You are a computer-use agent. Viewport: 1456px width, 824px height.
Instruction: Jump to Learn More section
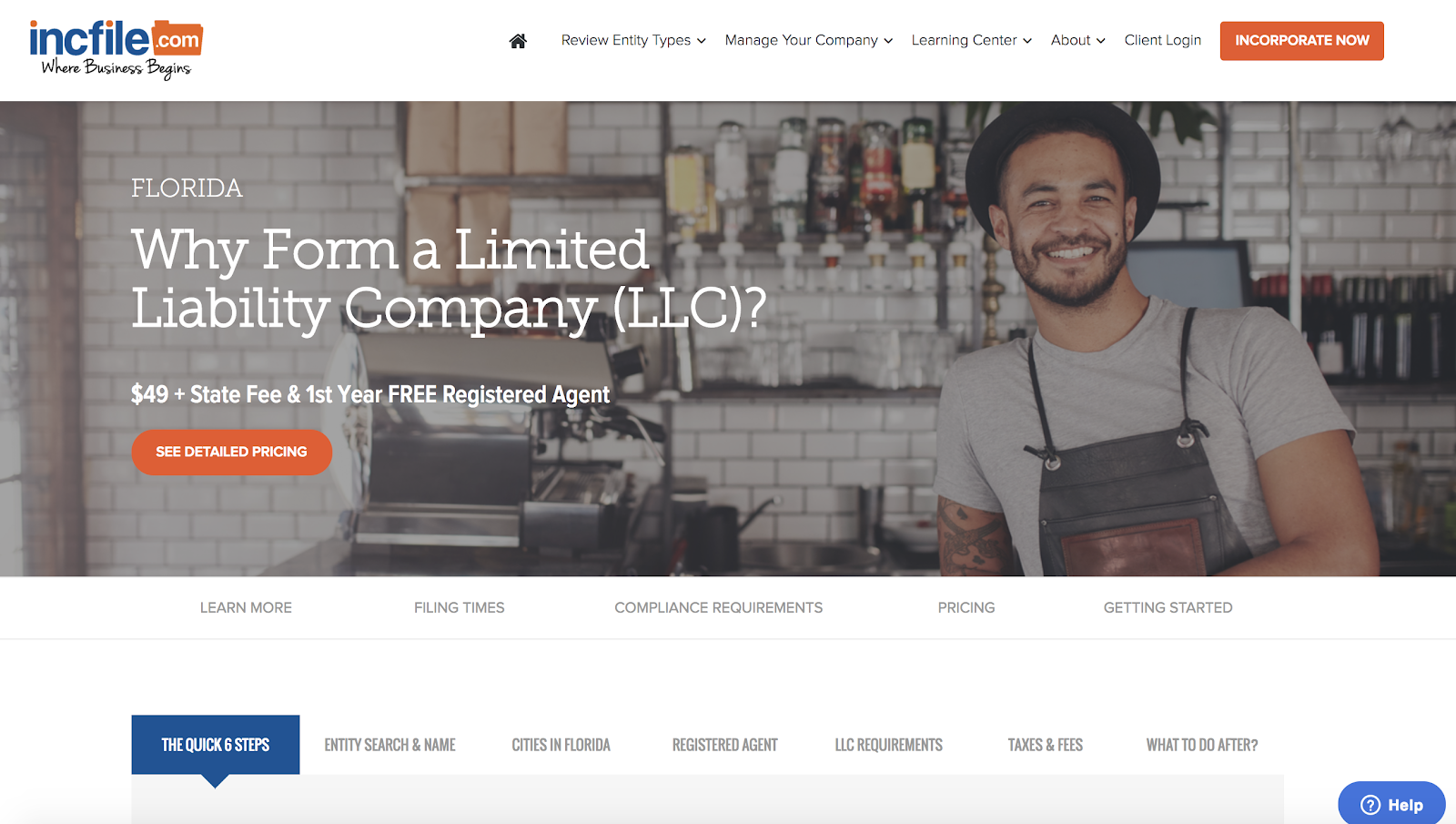pos(246,607)
